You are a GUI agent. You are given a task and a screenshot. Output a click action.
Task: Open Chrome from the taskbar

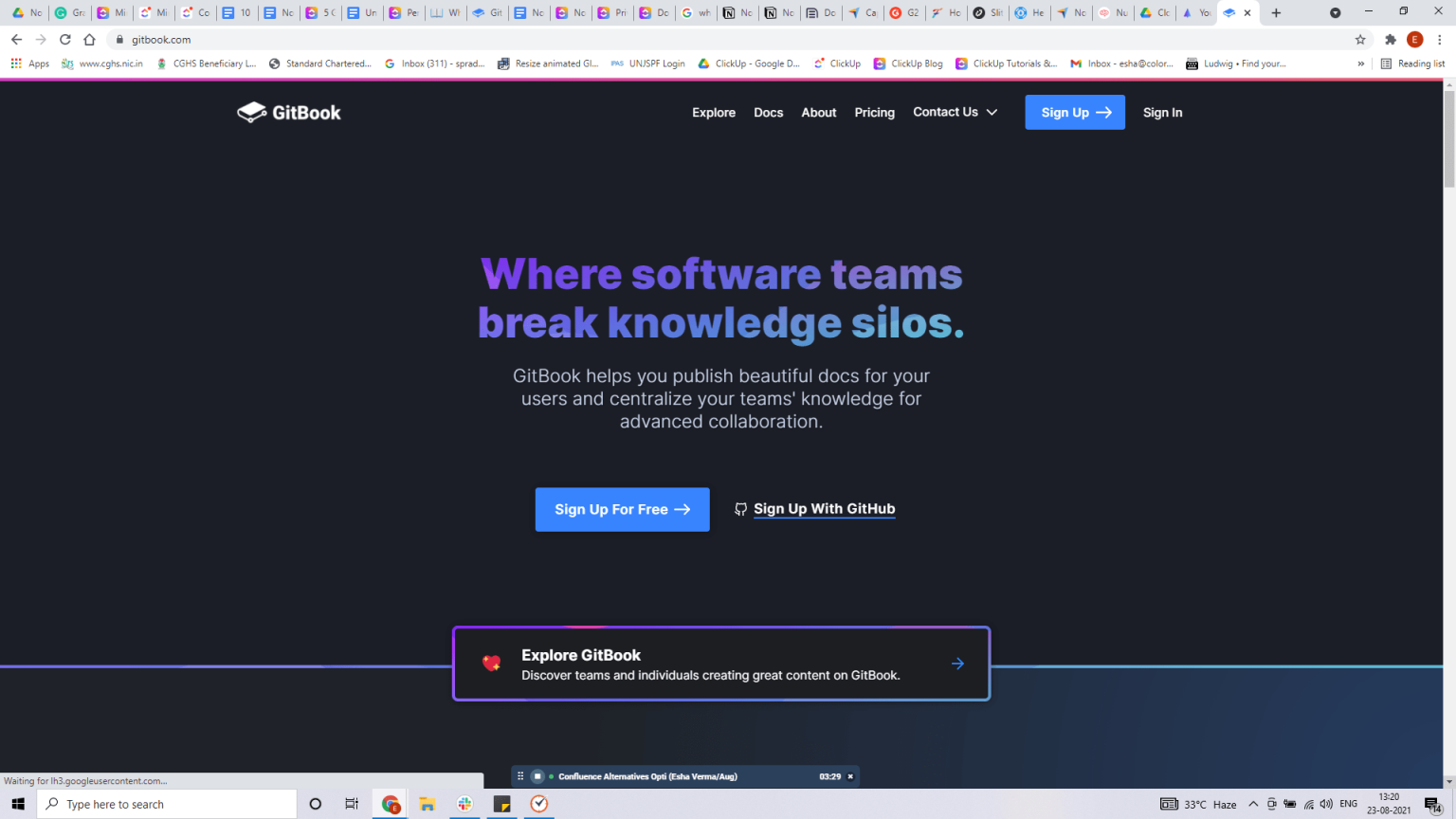(390, 804)
